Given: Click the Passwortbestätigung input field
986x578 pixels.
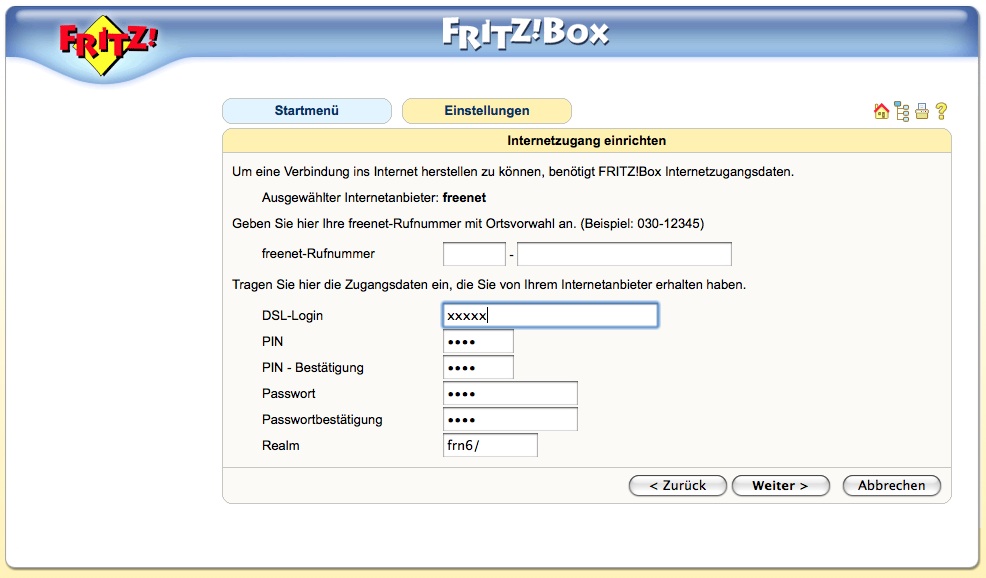Looking at the screenshot, I should click(x=510, y=420).
